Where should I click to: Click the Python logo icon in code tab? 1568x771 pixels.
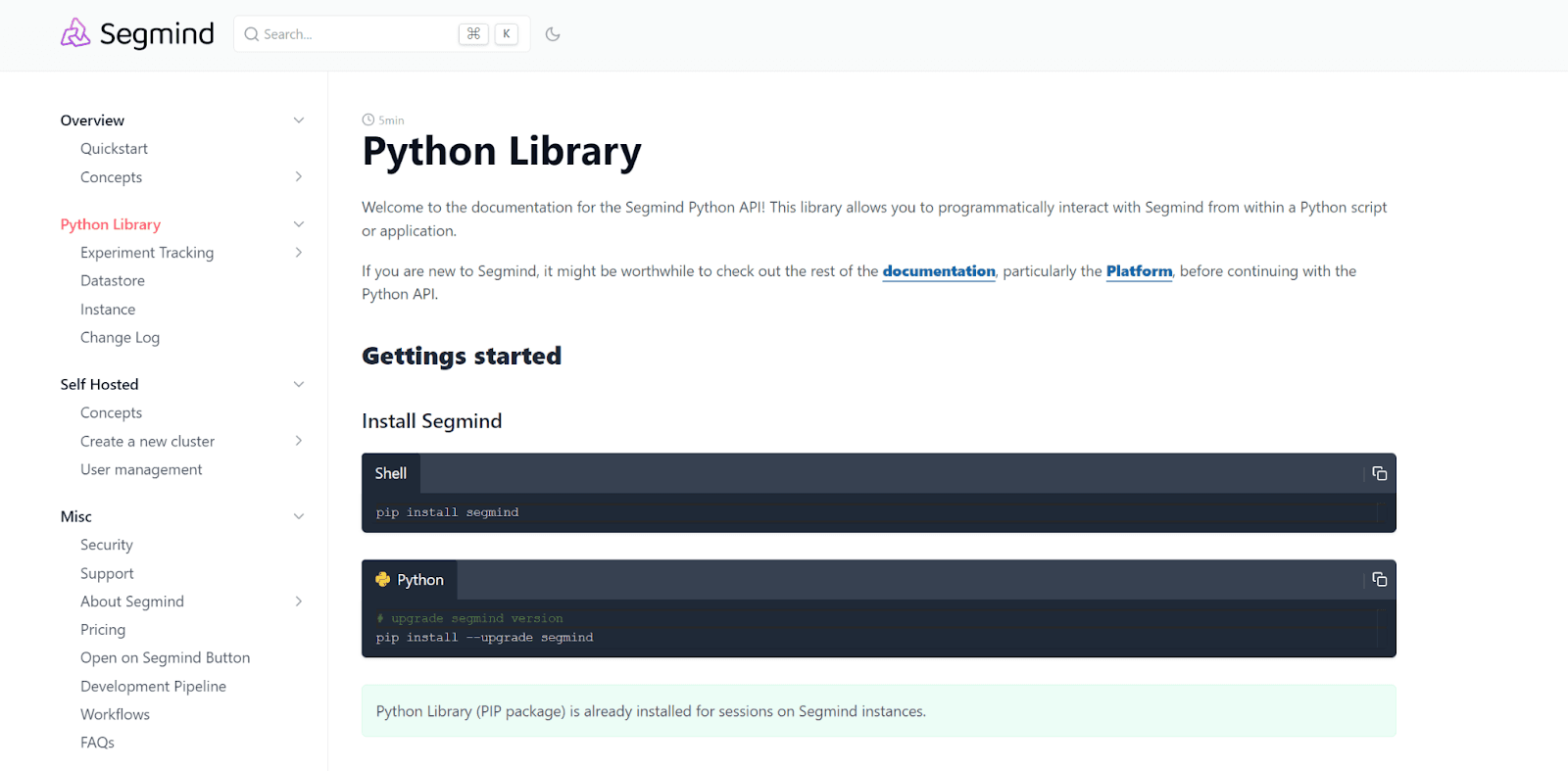383,580
